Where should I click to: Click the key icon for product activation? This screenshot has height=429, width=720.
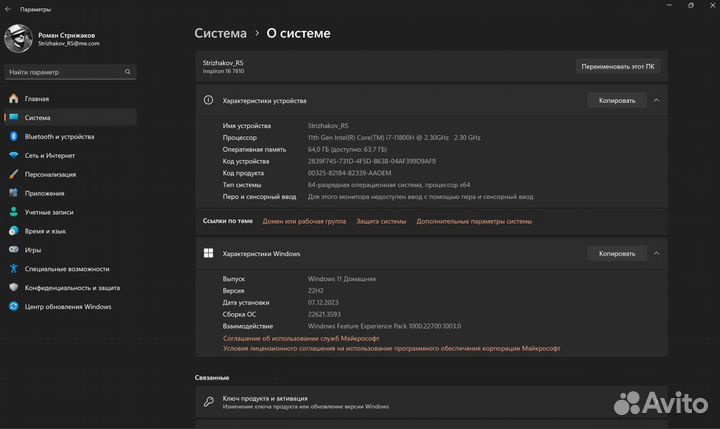208,402
